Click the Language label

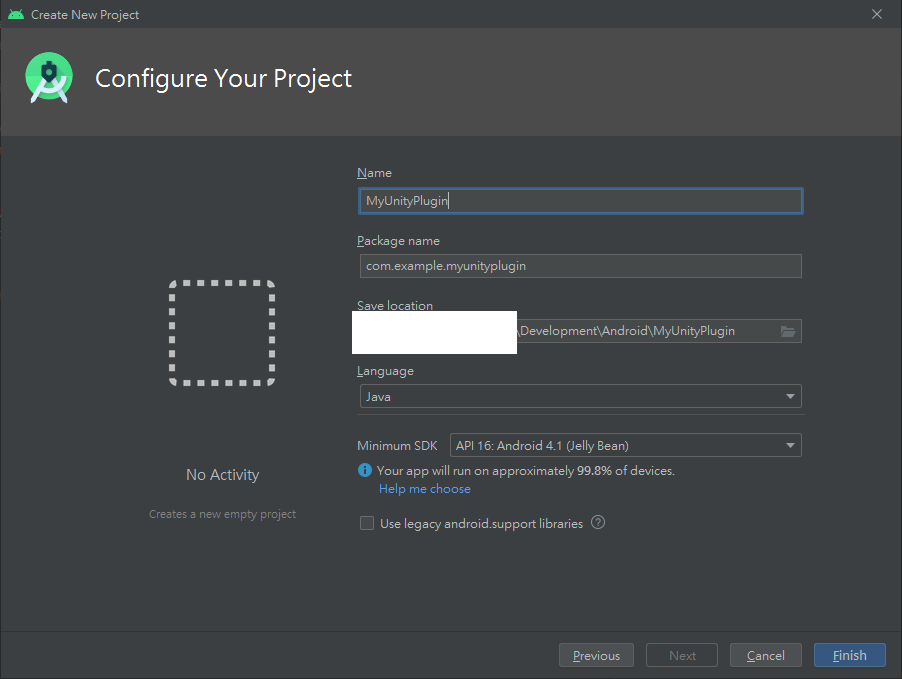385,371
